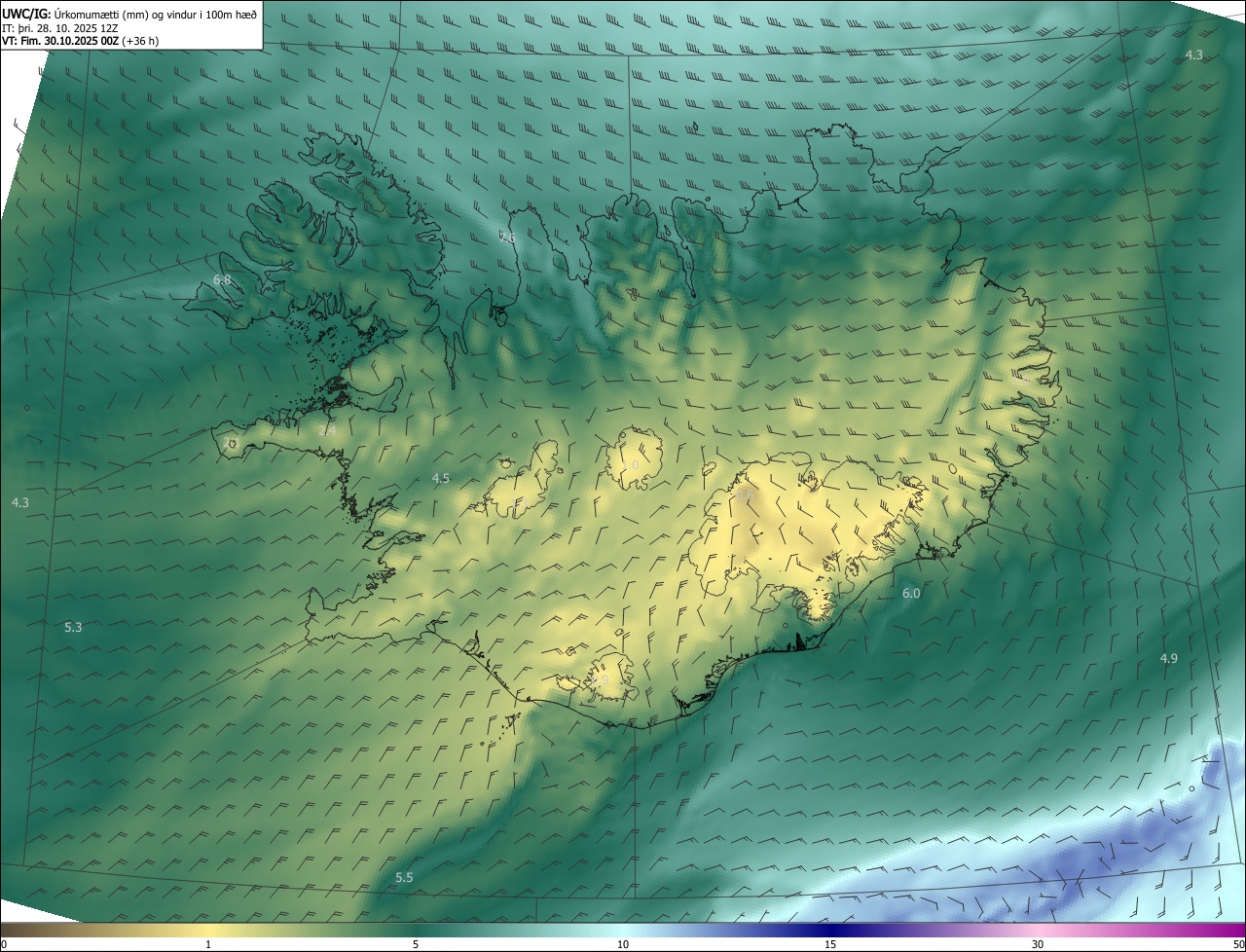The height and width of the screenshot is (952, 1246).
Task: Click the "6.8" value over the Westfjords
Action: click(222, 280)
